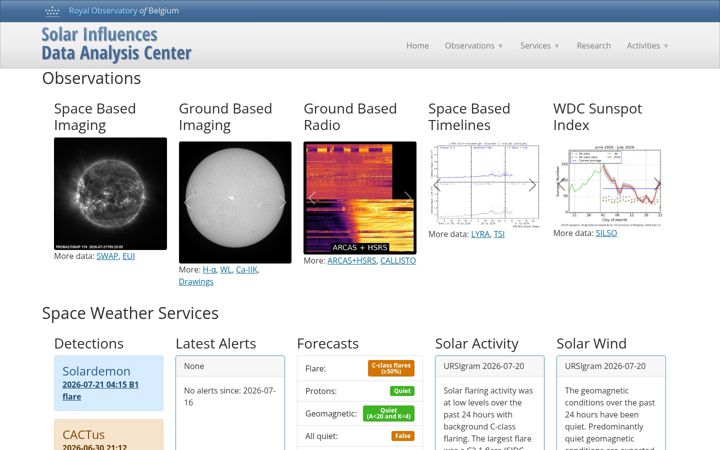Select 'No alerts since: 2026-07-16' text
The image size is (720, 450).
pyautogui.click(x=230, y=396)
